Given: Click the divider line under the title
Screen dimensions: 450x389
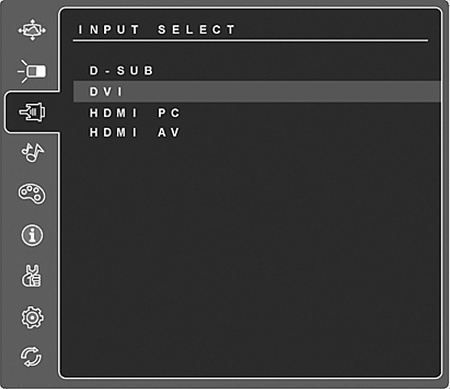Looking at the screenshot, I should pyautogui.click(x=250, y=41).
